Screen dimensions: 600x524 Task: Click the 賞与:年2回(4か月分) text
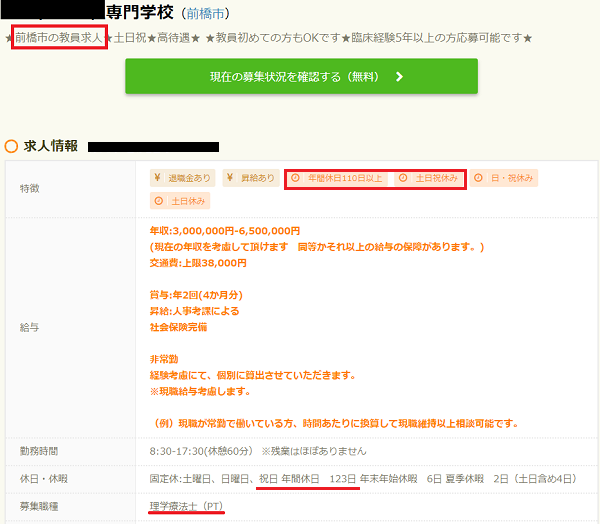pos(196,295)
